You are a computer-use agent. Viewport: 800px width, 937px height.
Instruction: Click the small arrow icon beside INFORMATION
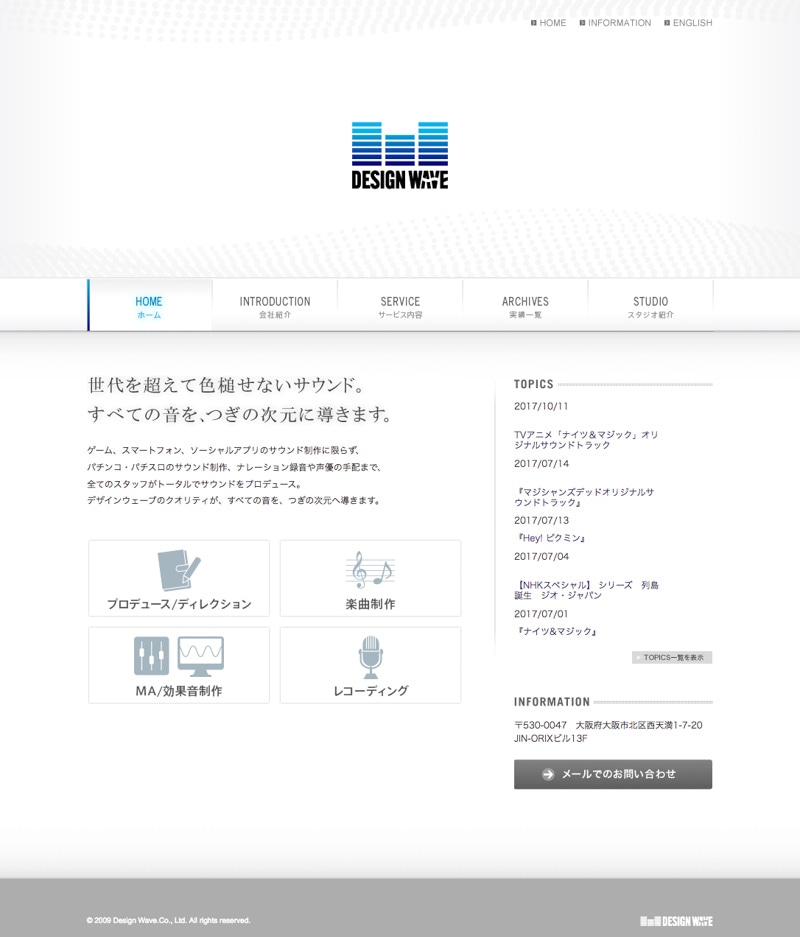(582, 23)
